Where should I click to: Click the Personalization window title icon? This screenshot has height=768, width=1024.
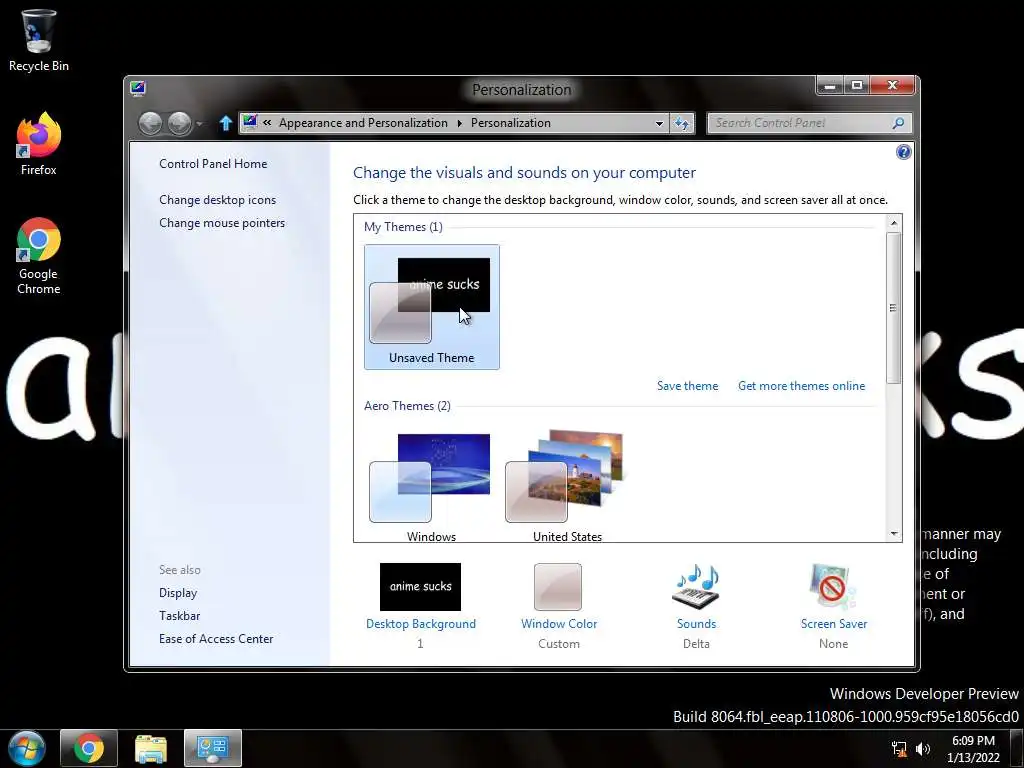pos(138,88)
